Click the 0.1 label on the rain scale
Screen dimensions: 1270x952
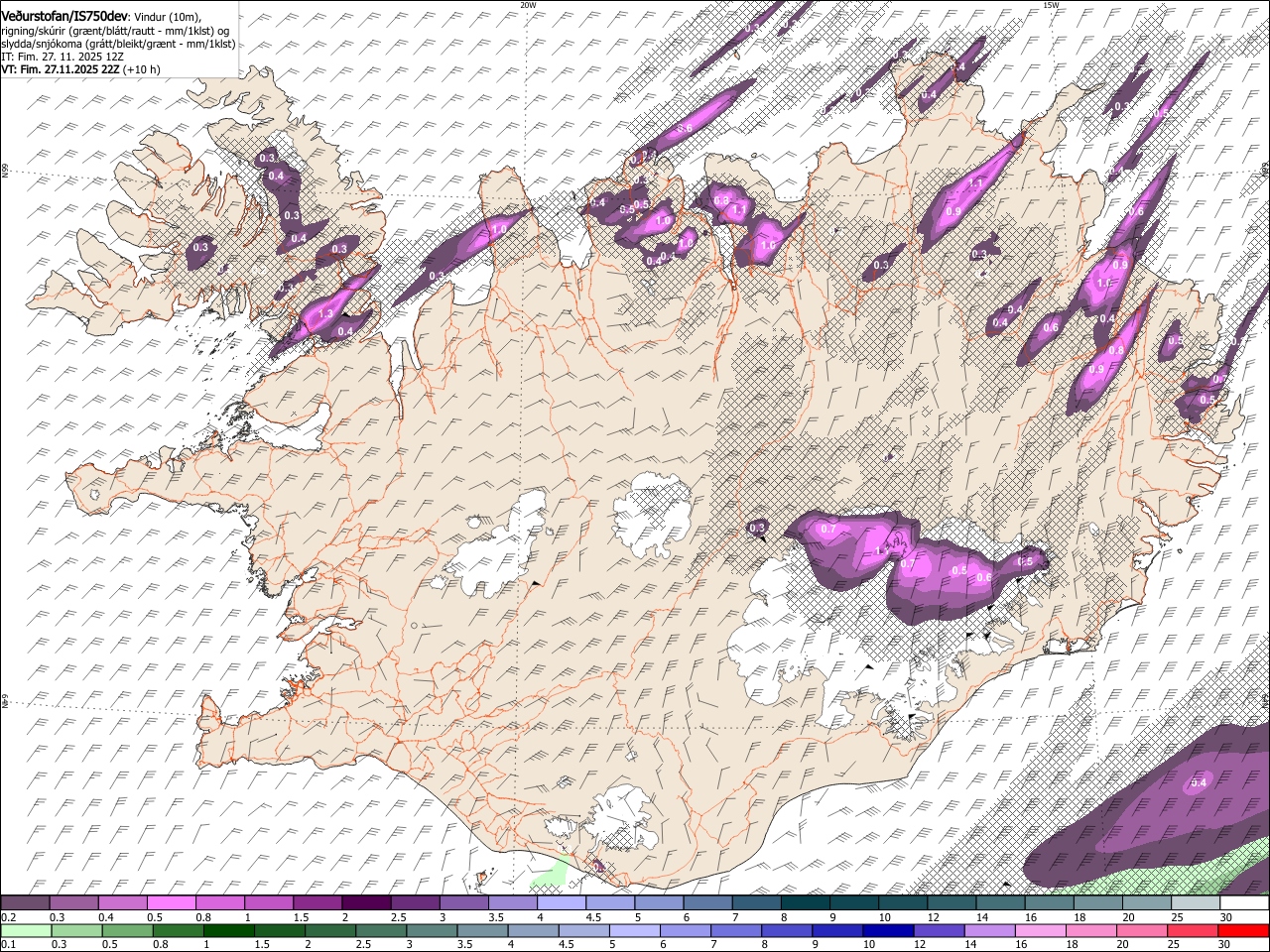point(9,944)
